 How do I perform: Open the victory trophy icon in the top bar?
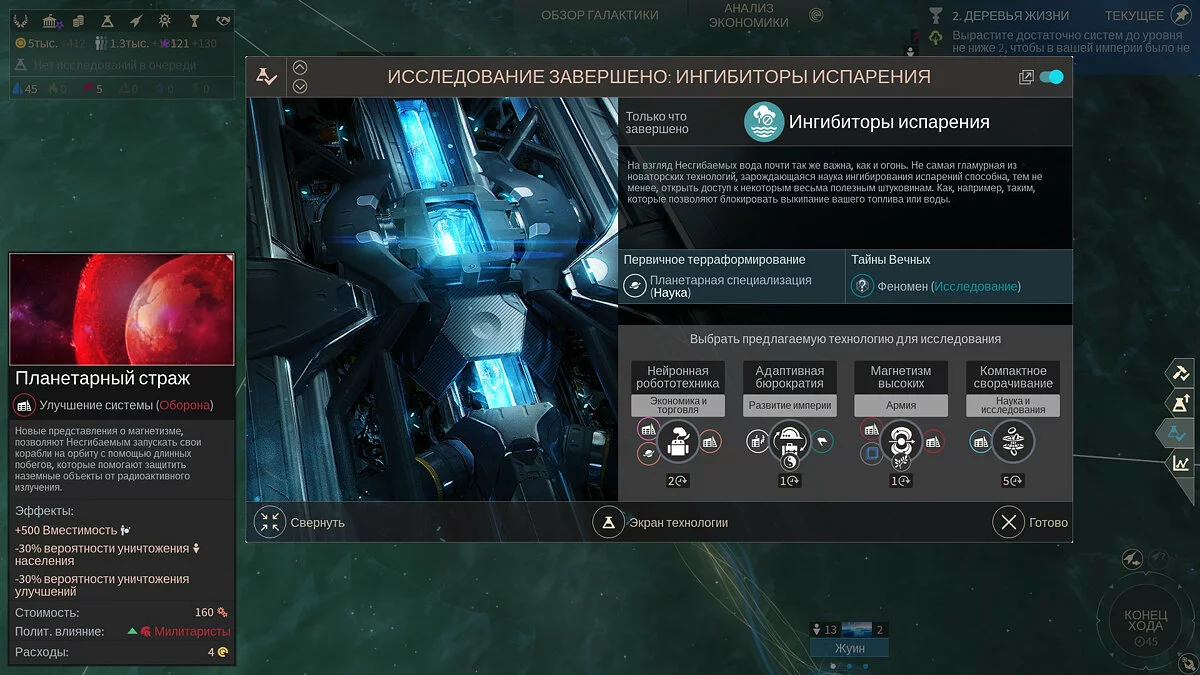(194, 20)
